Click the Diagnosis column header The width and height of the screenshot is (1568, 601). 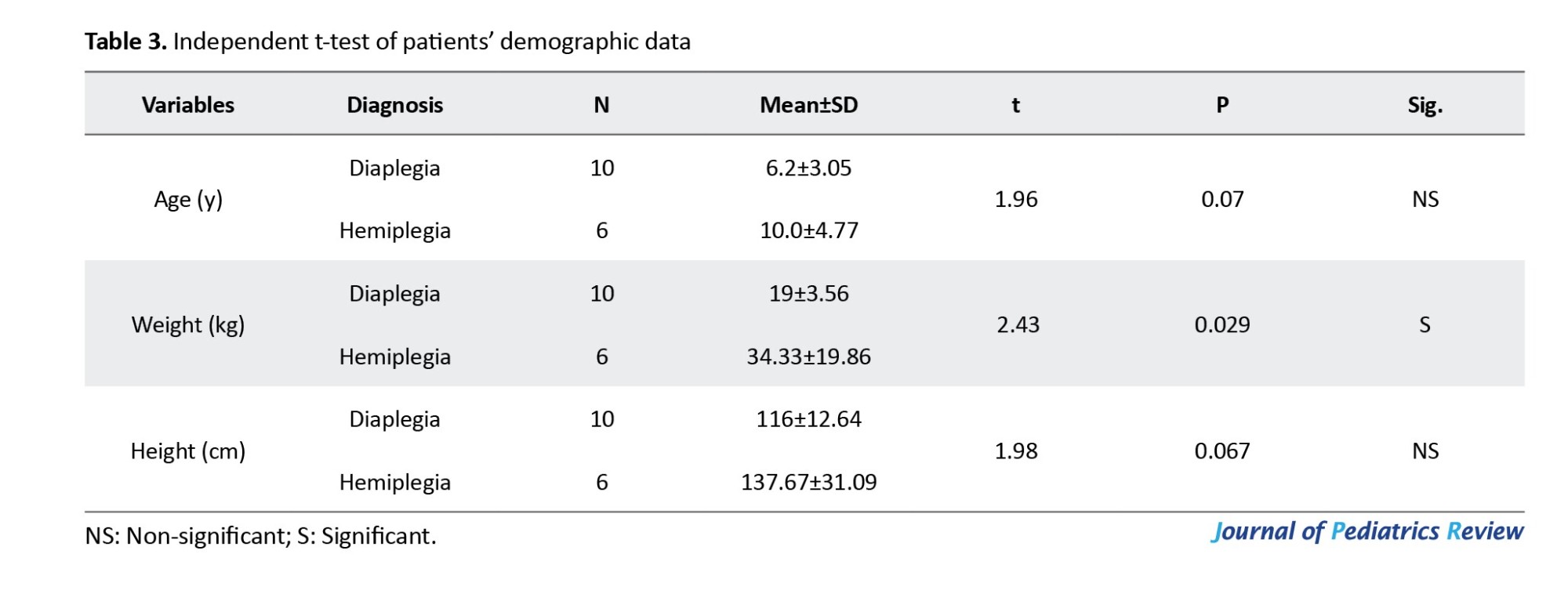pos(394,105)
